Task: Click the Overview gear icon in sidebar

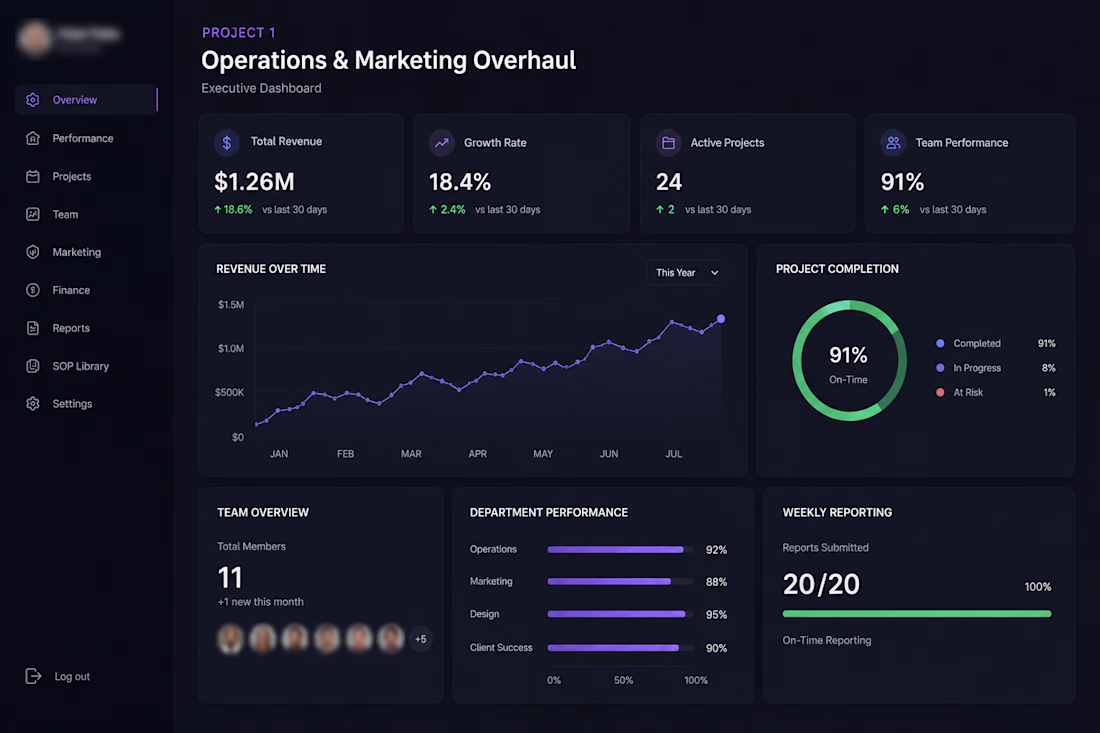Action: pyautogui.click(x=33, y=100)
